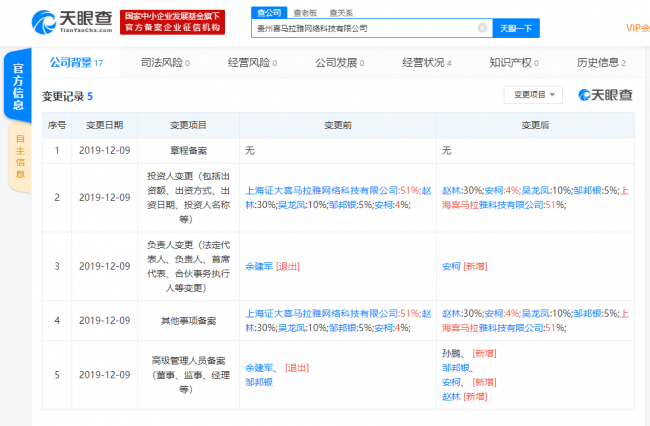Select the 自主信息 side tab

pyautogui.click(x=20, y=156)
